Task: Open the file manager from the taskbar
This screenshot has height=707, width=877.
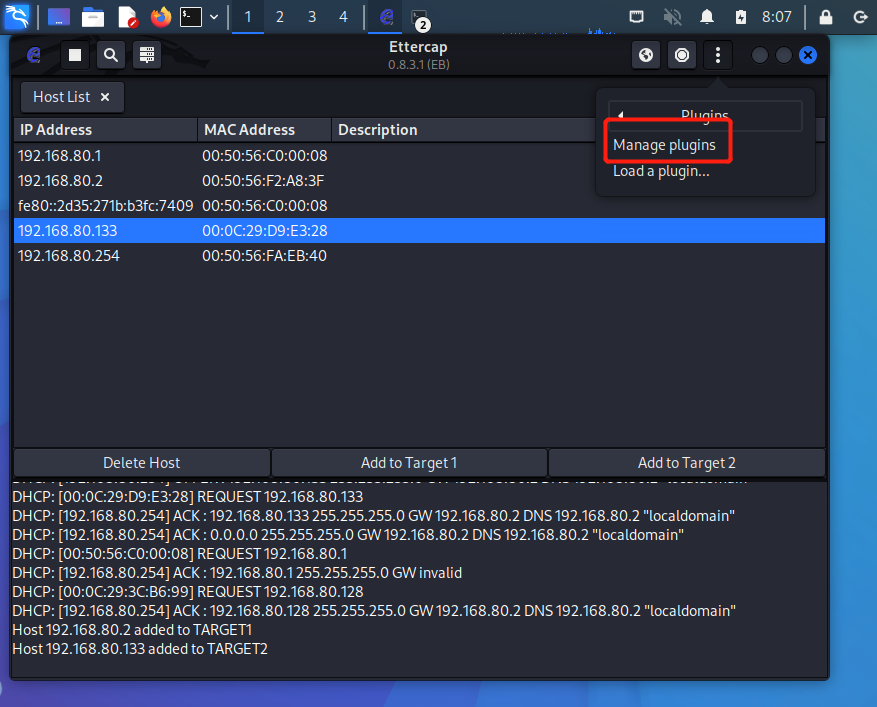Action: [x=93, y=17]
